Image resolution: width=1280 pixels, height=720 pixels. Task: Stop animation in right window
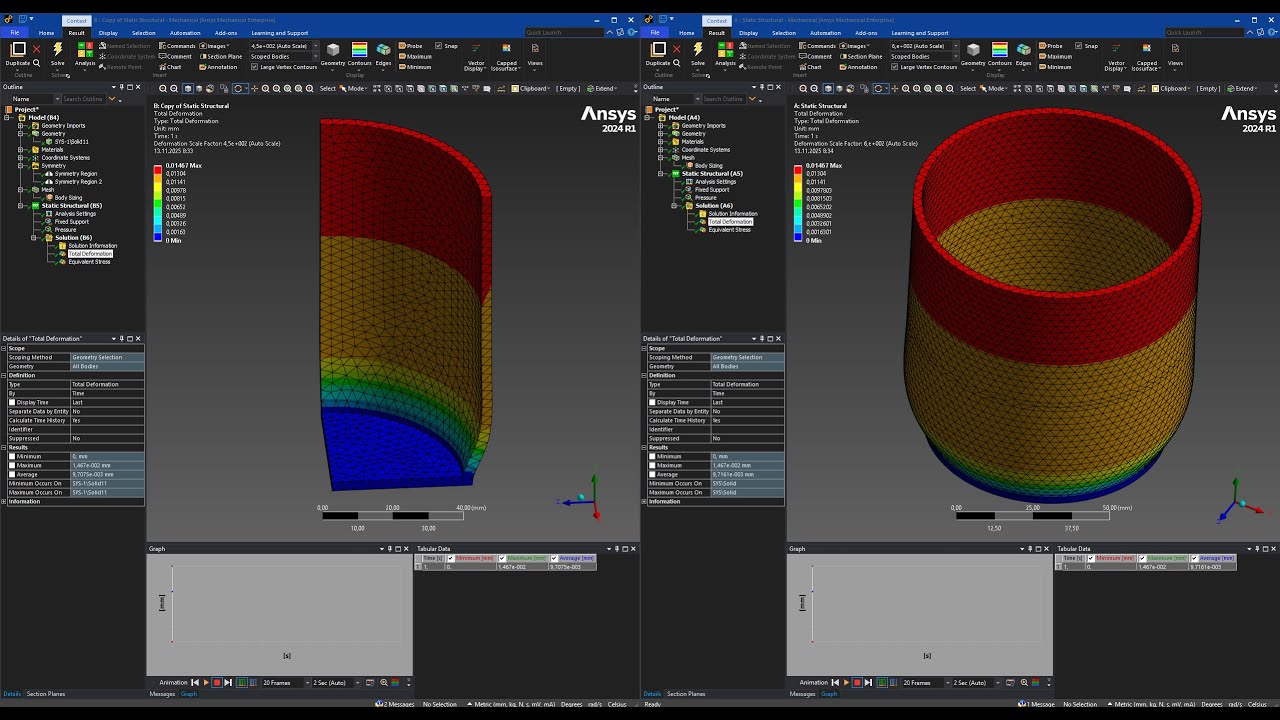click(857, 682)
